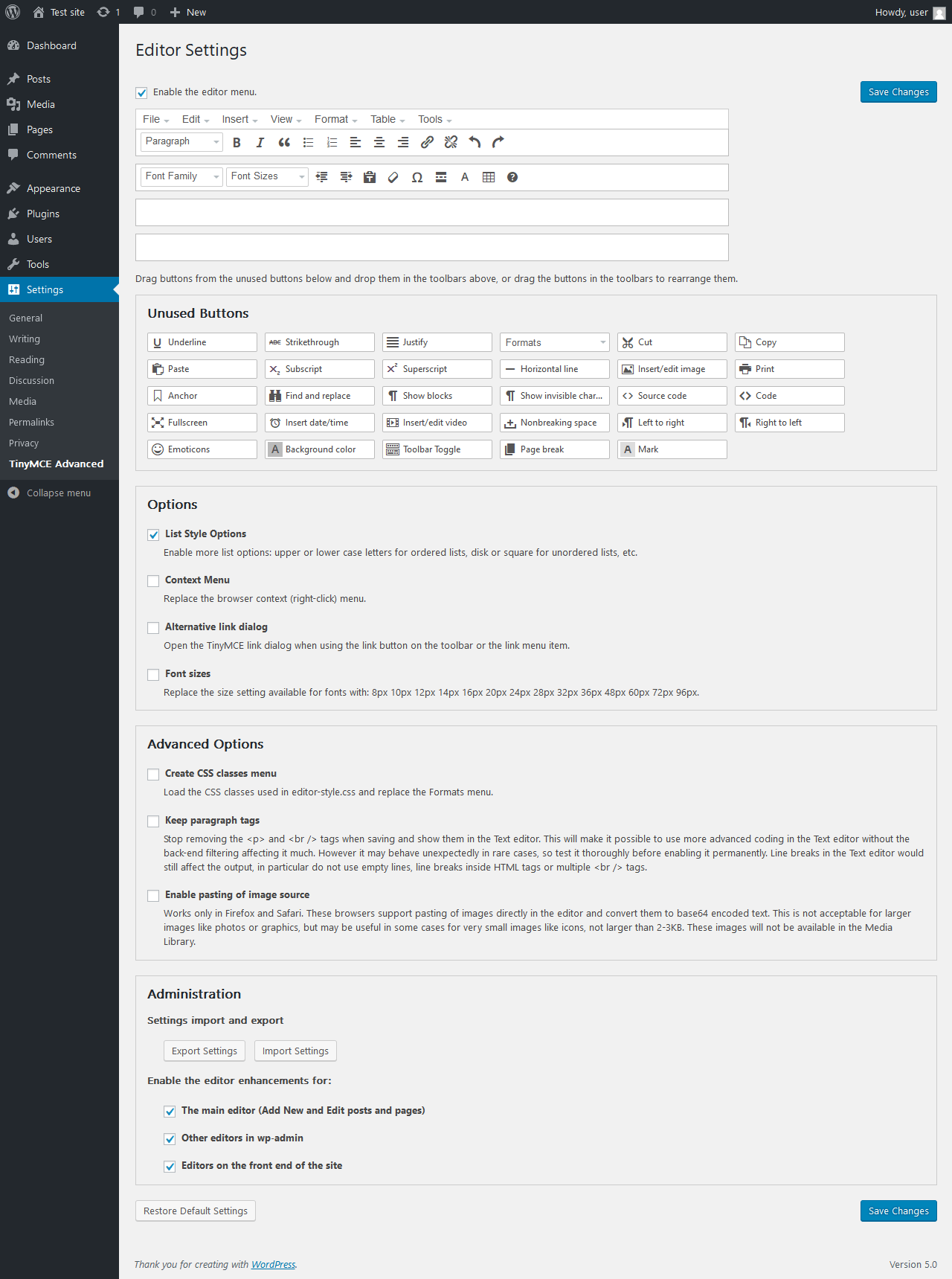
Task: Click the Import Settings button
Action: tap(295, 1051)
